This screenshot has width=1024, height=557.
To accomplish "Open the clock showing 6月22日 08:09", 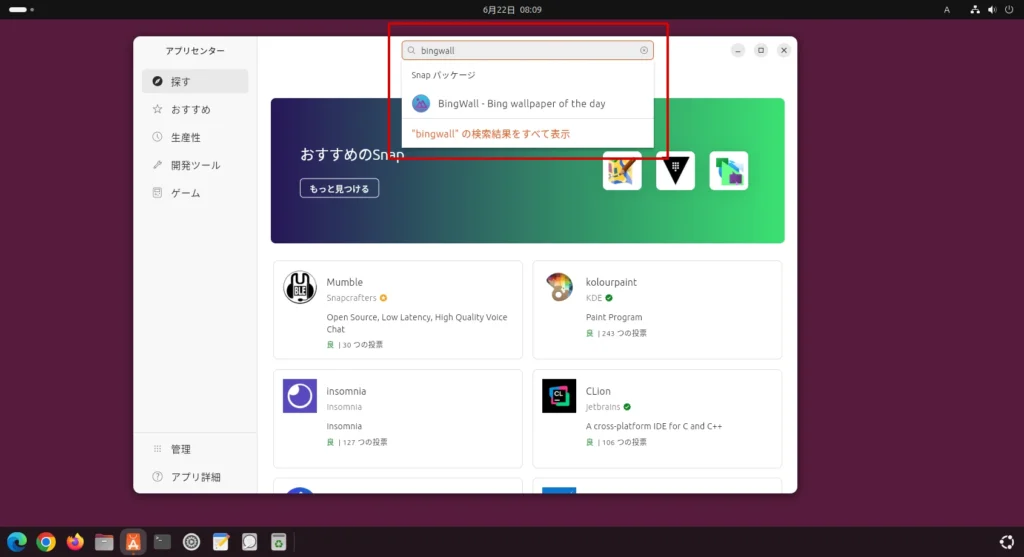I will tap(512, 10).
